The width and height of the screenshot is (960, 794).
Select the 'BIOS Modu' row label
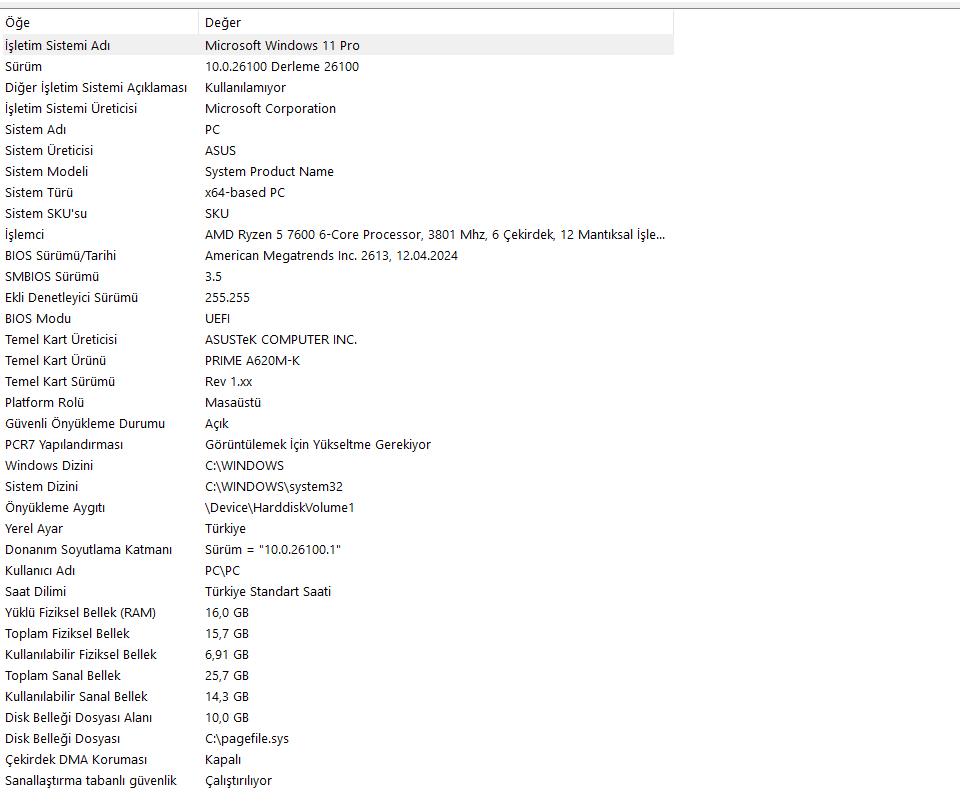(38, 318)
